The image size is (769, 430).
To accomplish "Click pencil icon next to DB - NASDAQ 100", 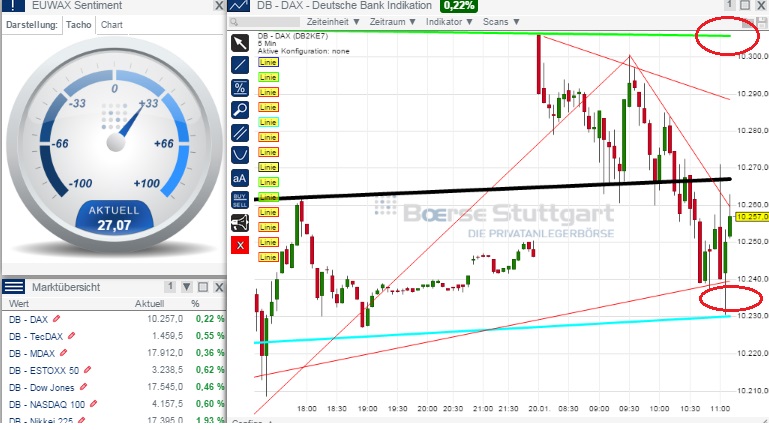I will [x=93, y=404].
